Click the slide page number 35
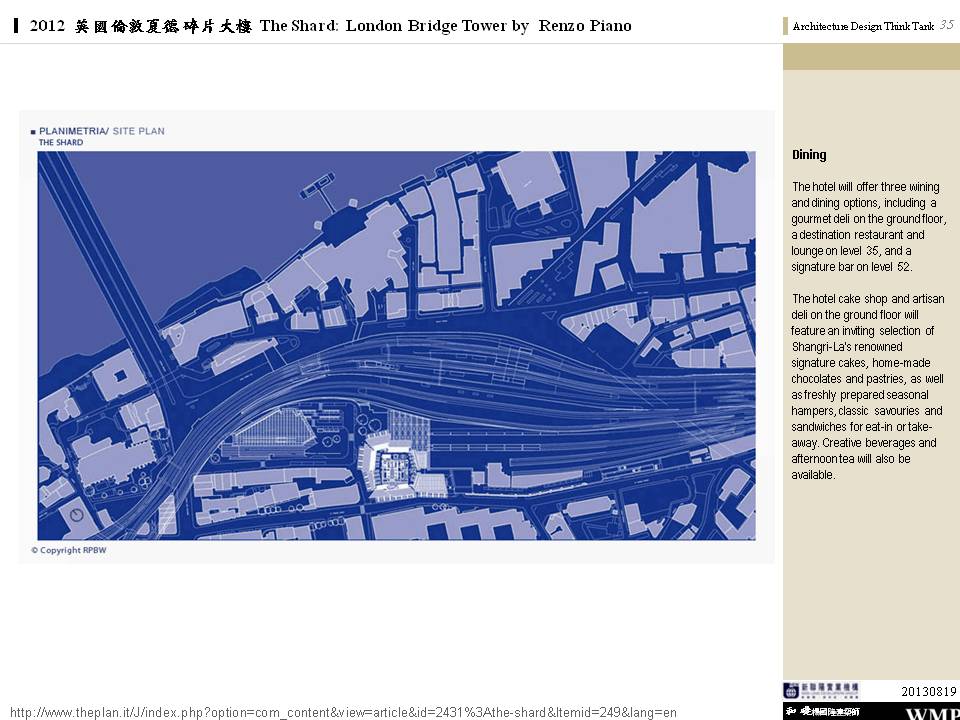The height and width of the screenshot is (720, 960). (x=946, y=25)
